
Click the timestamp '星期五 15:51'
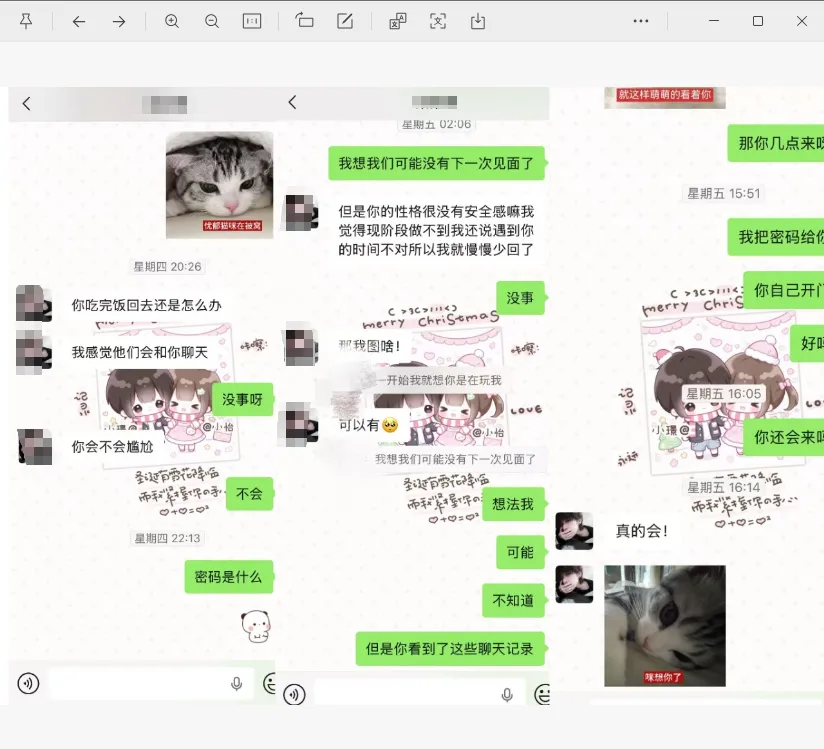point(724,193)
